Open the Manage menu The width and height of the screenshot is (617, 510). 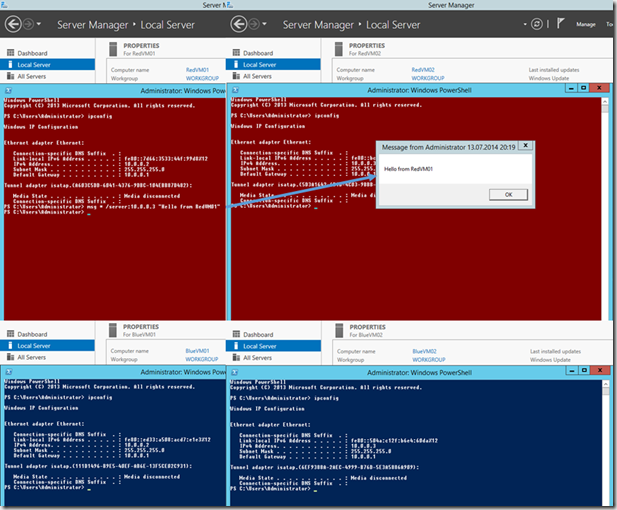point(586,24)
